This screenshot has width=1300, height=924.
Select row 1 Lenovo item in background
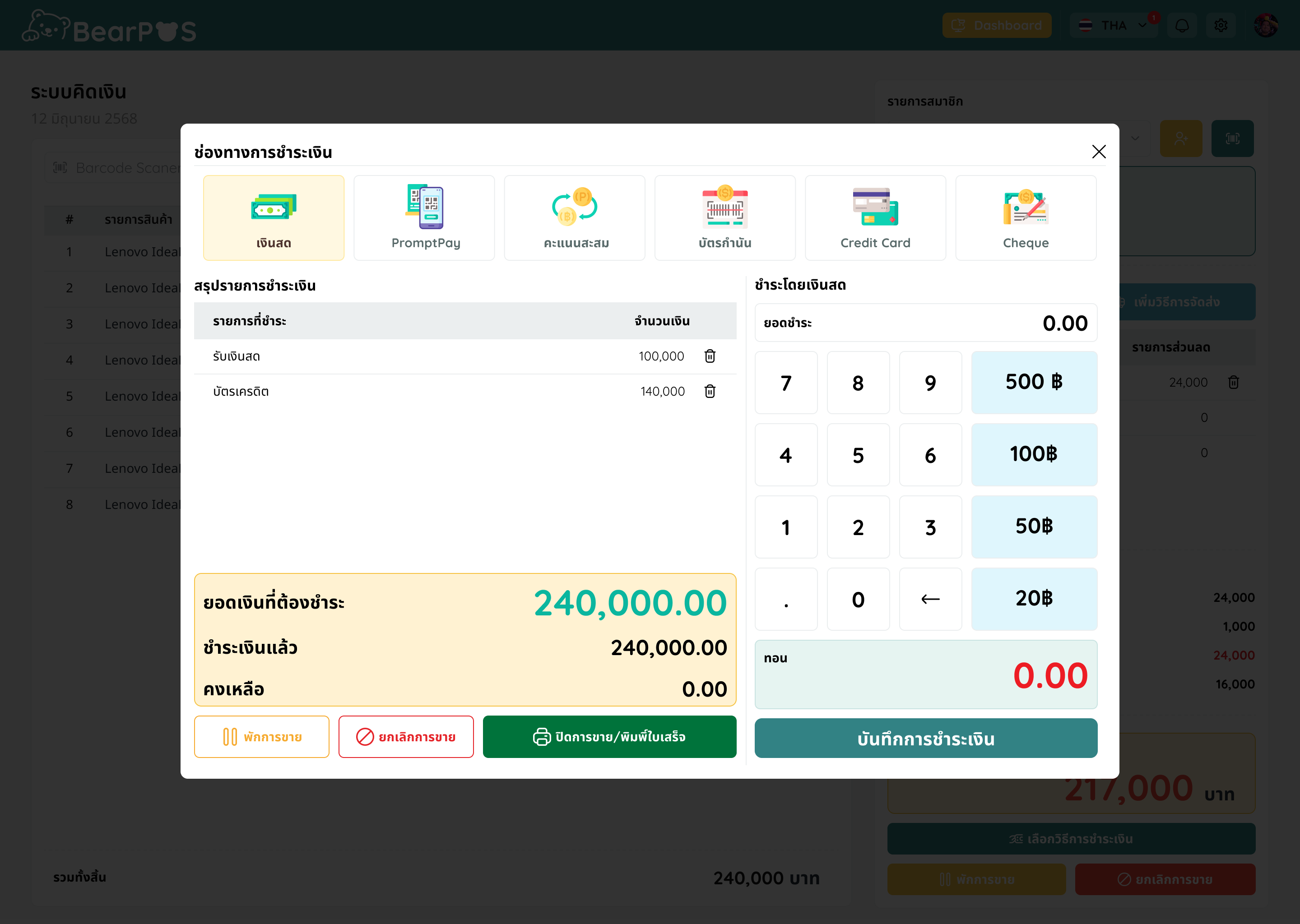coord(113,251)
